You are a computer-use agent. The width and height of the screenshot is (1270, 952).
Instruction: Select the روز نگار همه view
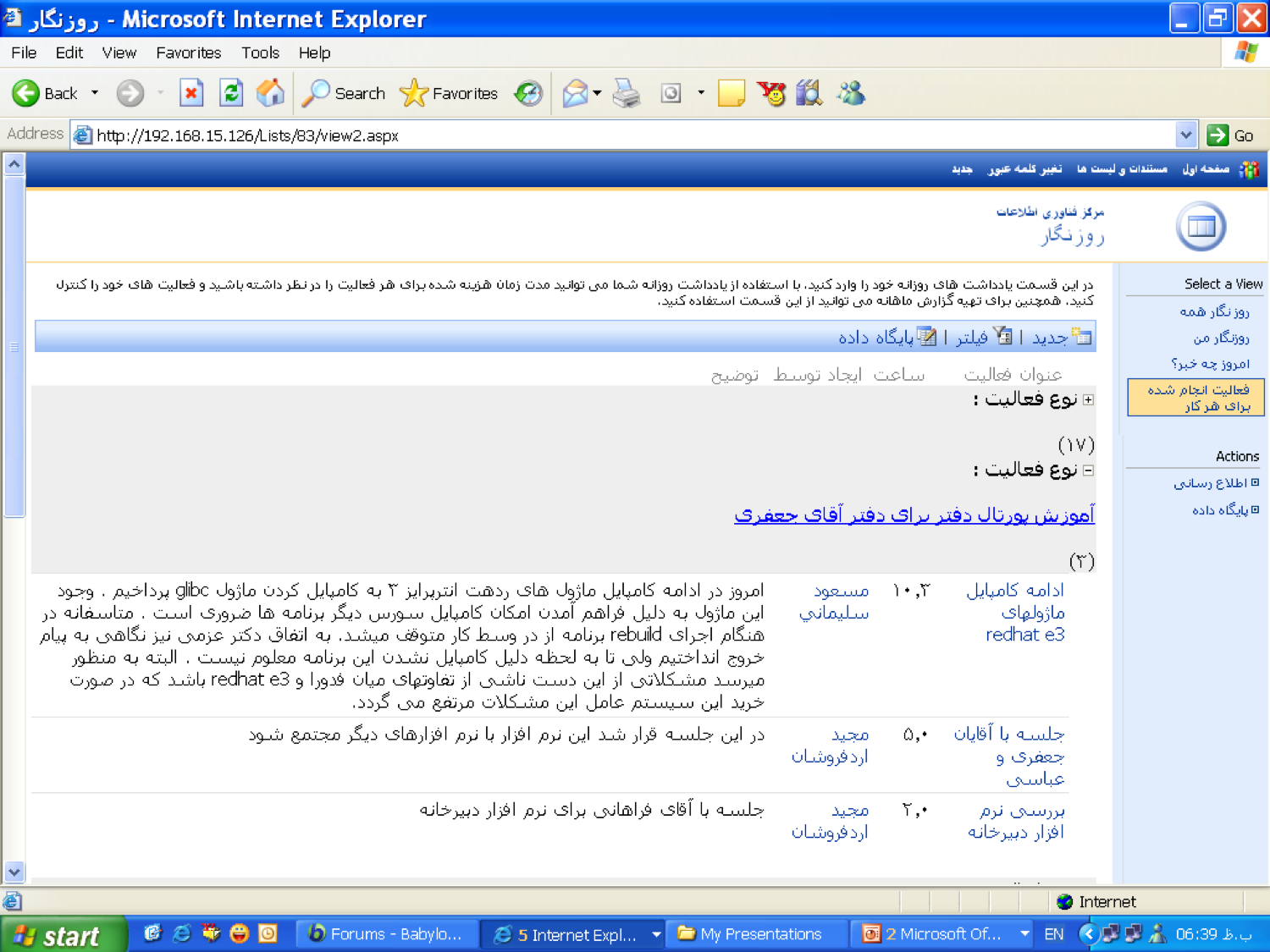(x=1214, y=311)
